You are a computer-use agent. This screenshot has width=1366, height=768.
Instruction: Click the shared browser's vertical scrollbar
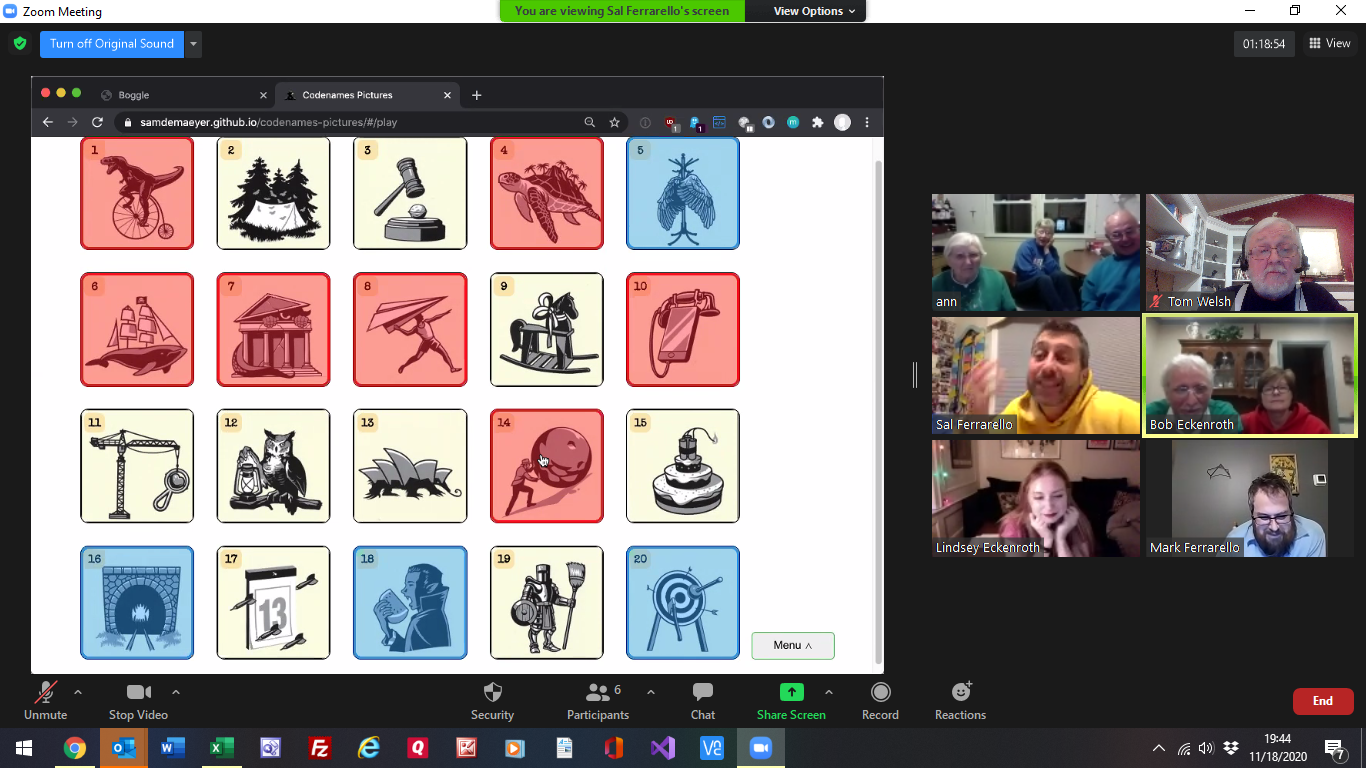coord(879,410)
